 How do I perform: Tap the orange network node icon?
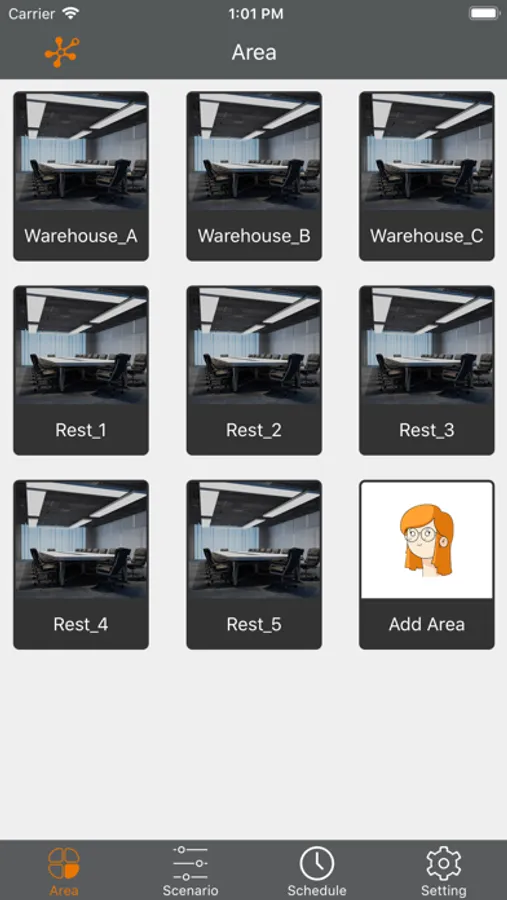pos(62,52)
